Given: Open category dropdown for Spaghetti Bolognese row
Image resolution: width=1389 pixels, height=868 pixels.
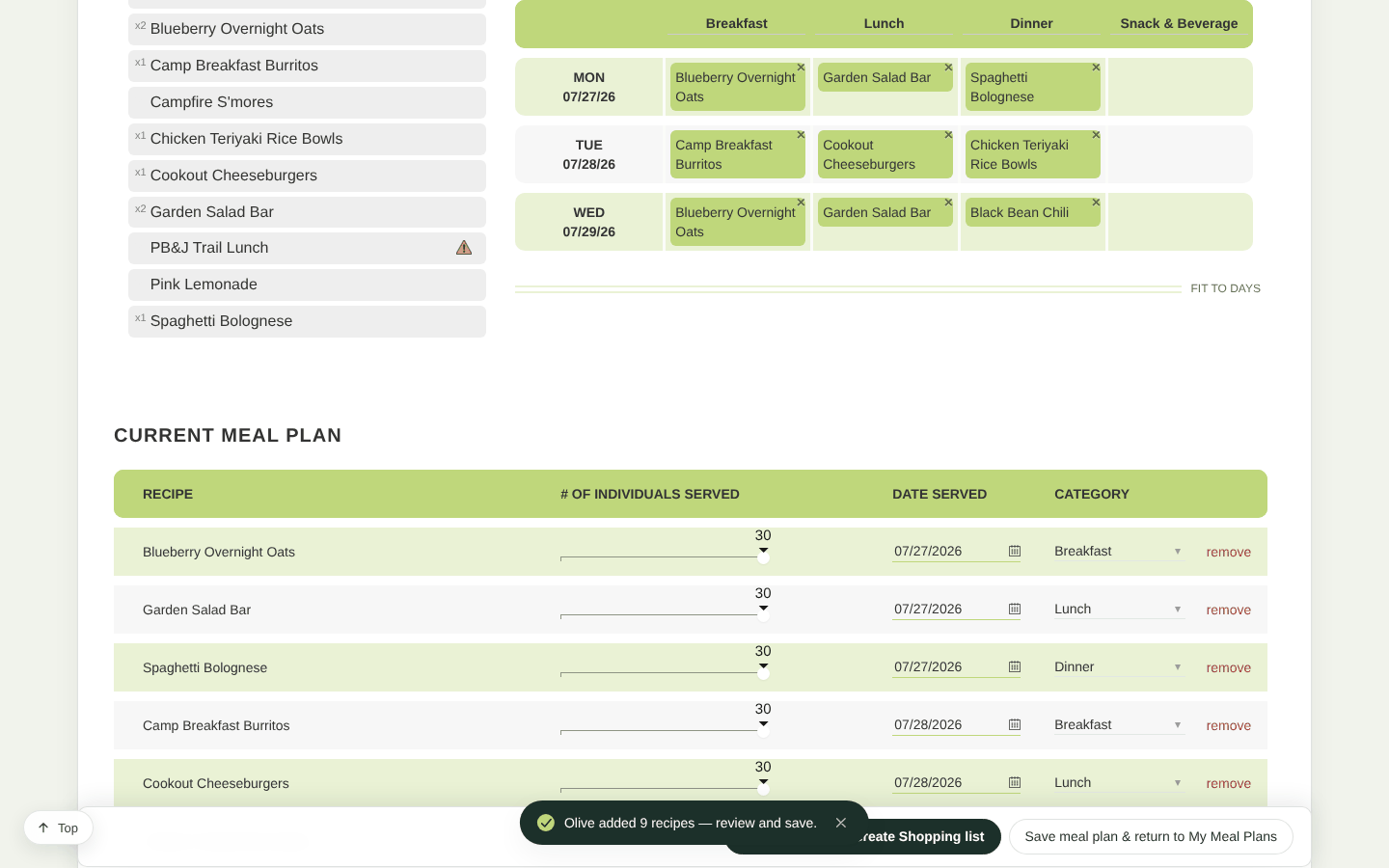Looking at the screenshot, I should tap(1119, 666).
